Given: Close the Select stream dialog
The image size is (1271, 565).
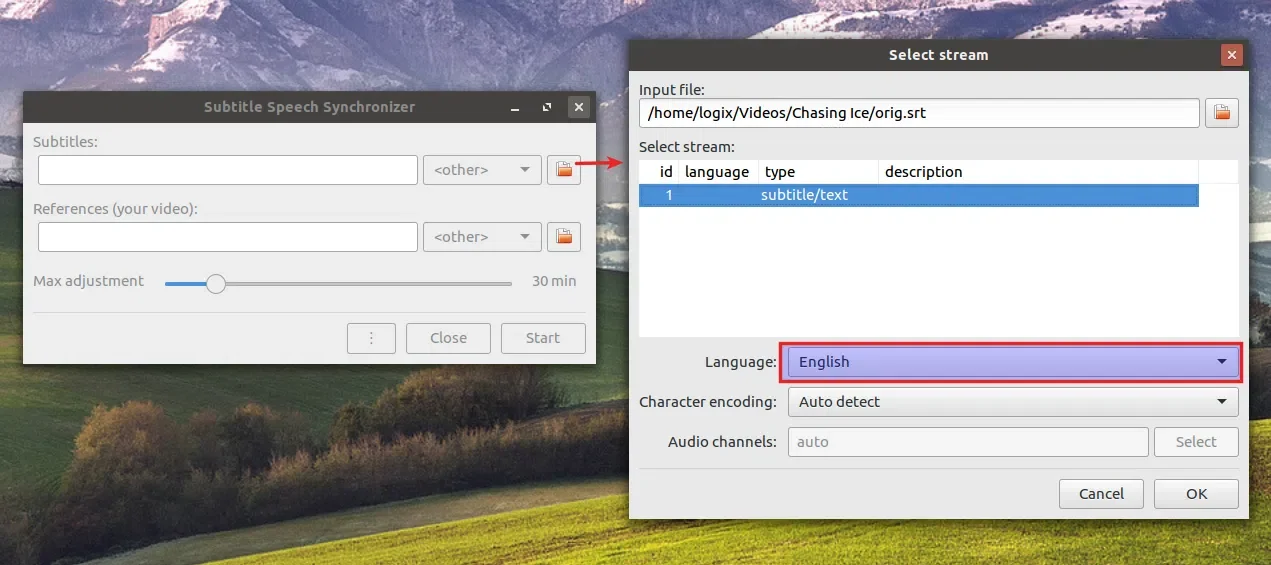Looking at the screenshot, I should click(1232, 55).
